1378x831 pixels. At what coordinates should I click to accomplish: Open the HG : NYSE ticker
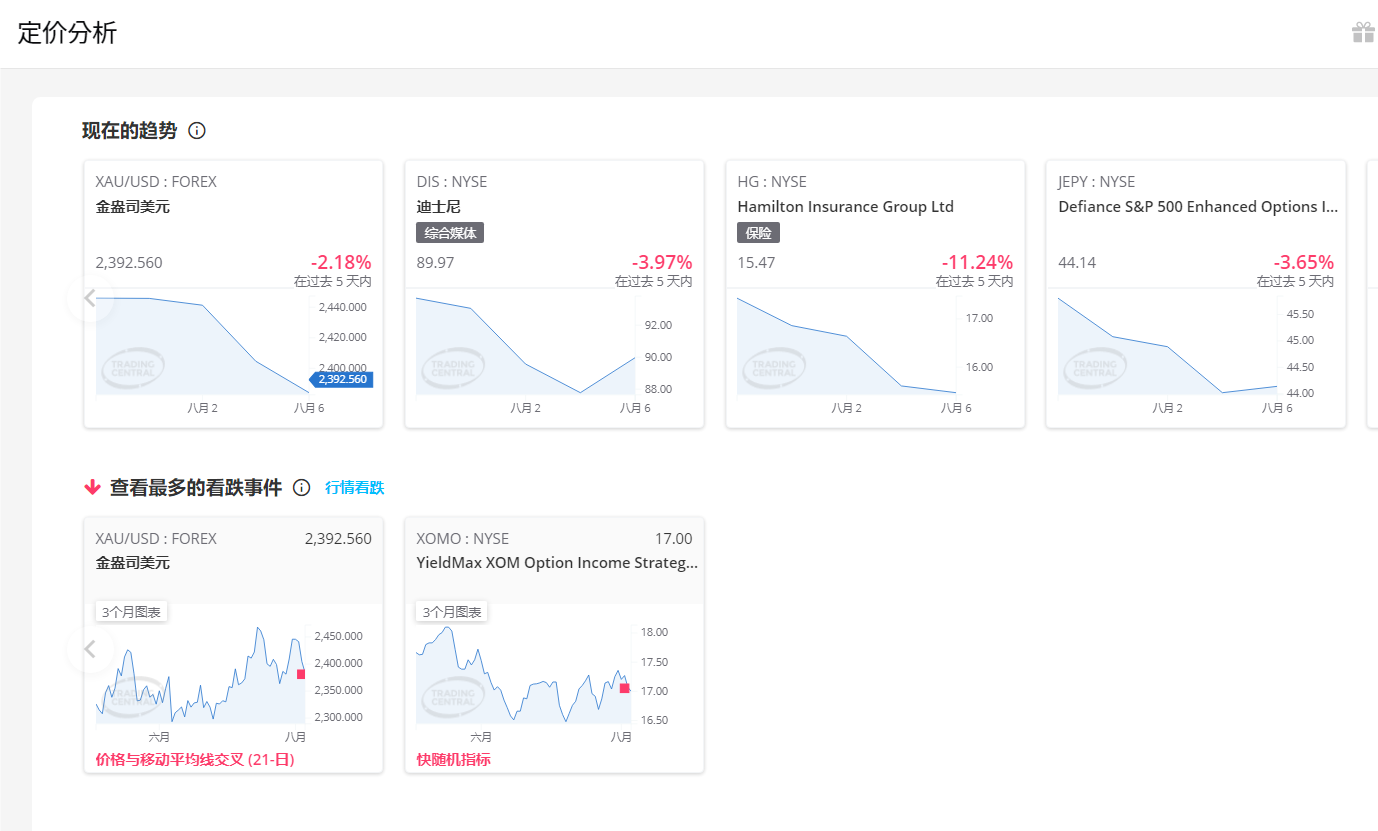click(x=772, y=182)
